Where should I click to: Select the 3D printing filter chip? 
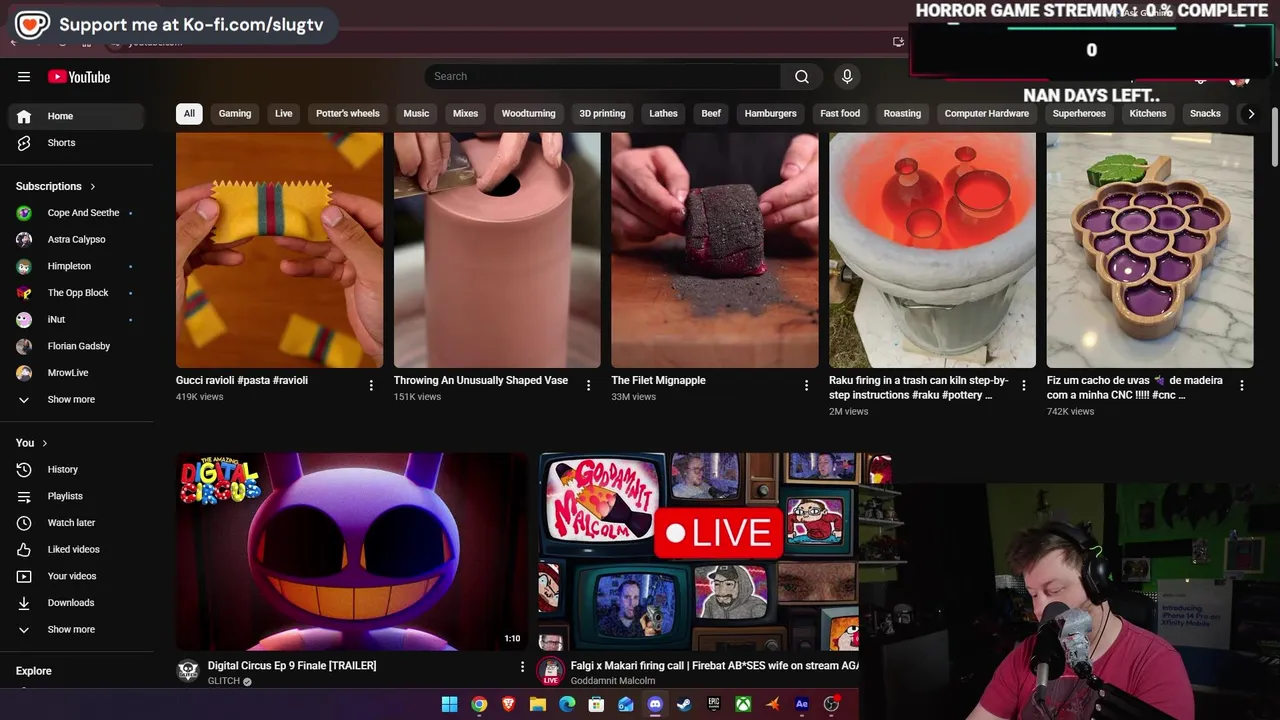pyautogui.click(x=602, y=113)
